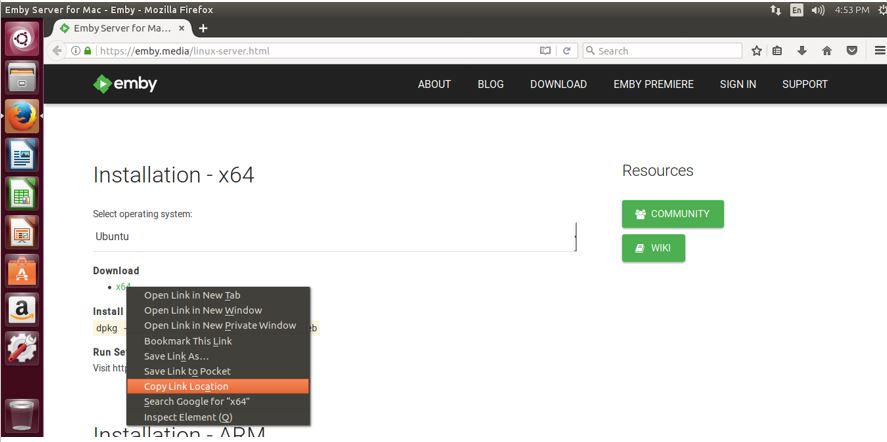Image resolution: width=887 pixels, height=442 pixels.
Task: Click the green COMMUNITY button
Action: 673,214
